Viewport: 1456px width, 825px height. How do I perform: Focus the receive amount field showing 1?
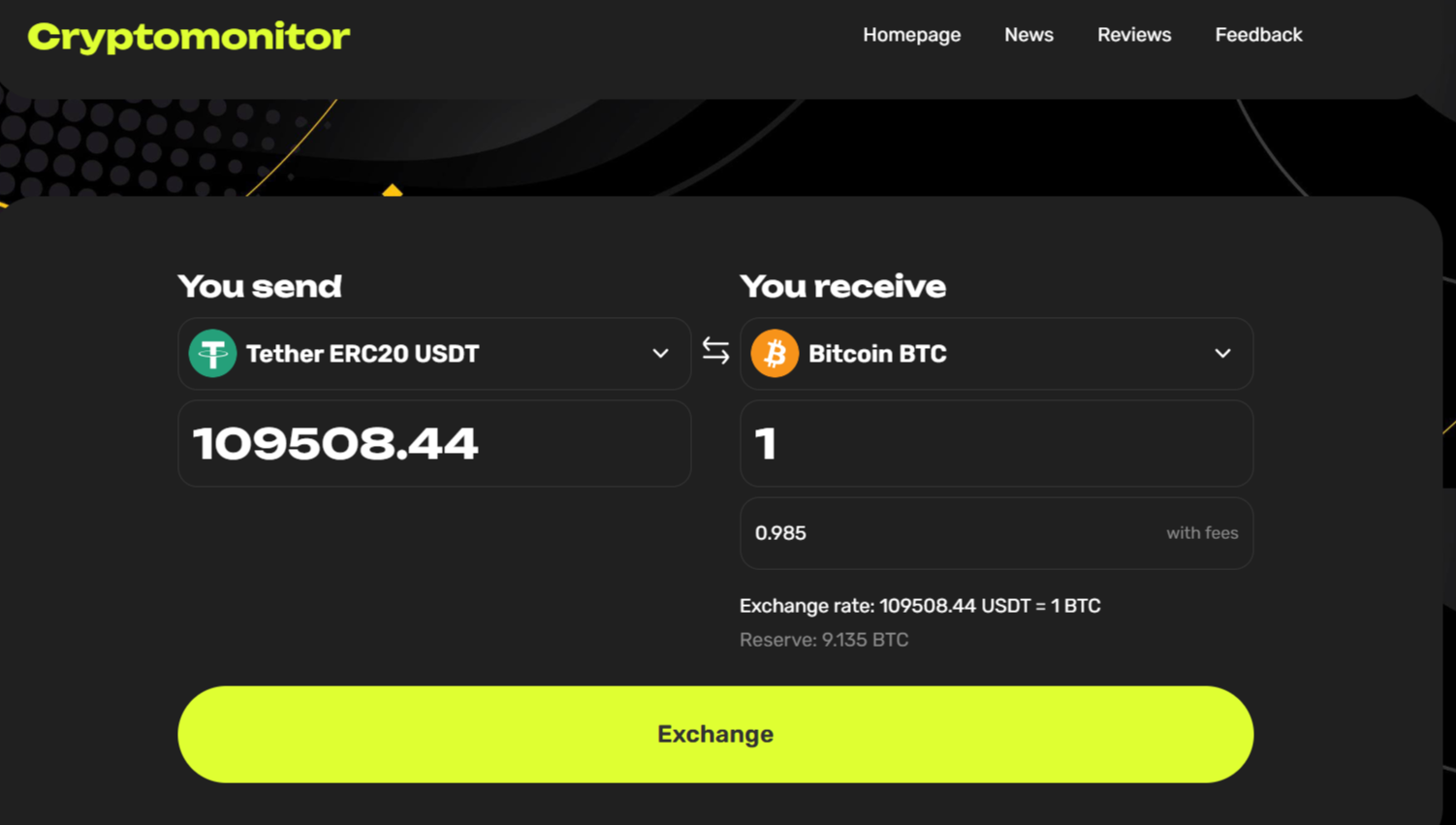[997, 443]
